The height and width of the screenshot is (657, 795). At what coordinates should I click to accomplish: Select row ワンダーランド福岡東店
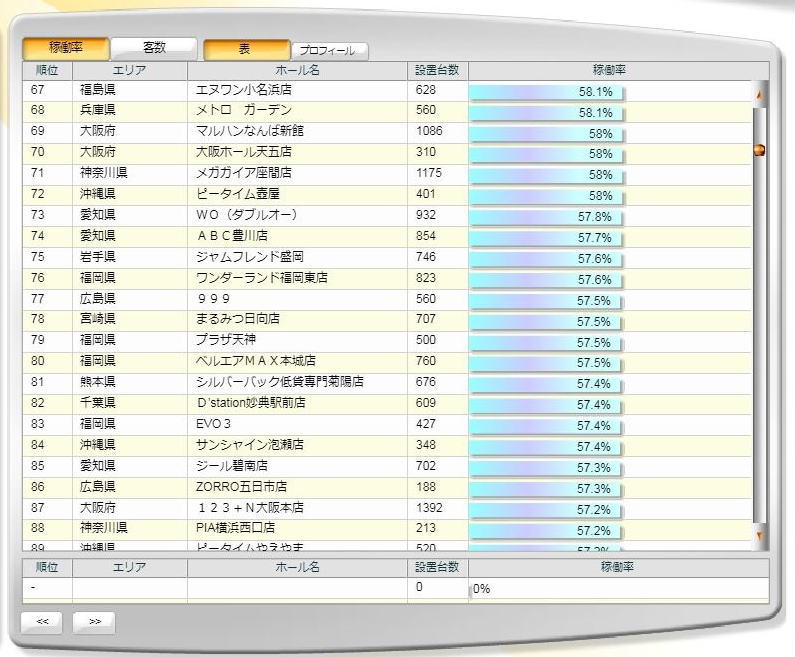click(x=387, y=279)
